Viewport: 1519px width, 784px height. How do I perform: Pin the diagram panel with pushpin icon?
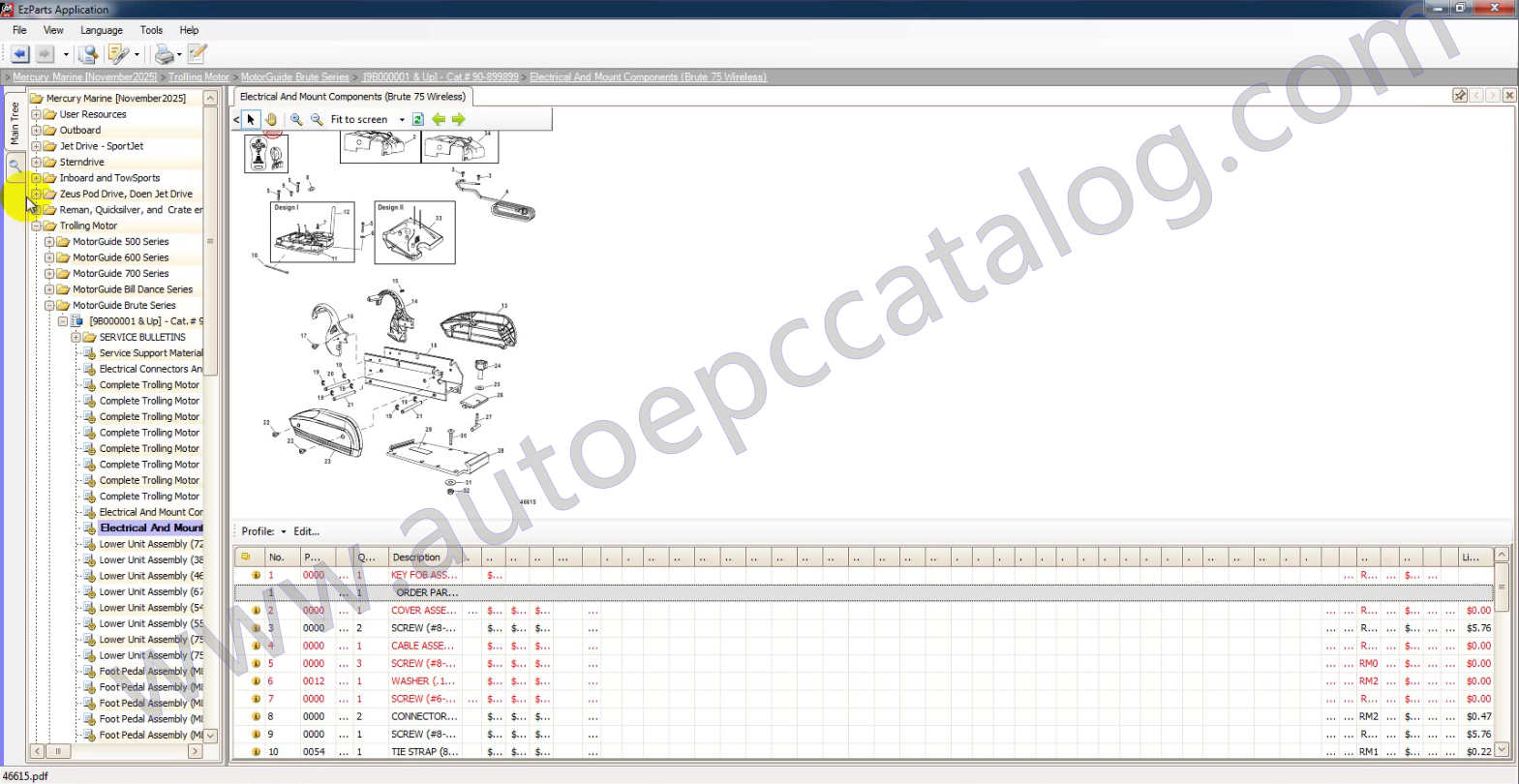[x=1459, y=96]
